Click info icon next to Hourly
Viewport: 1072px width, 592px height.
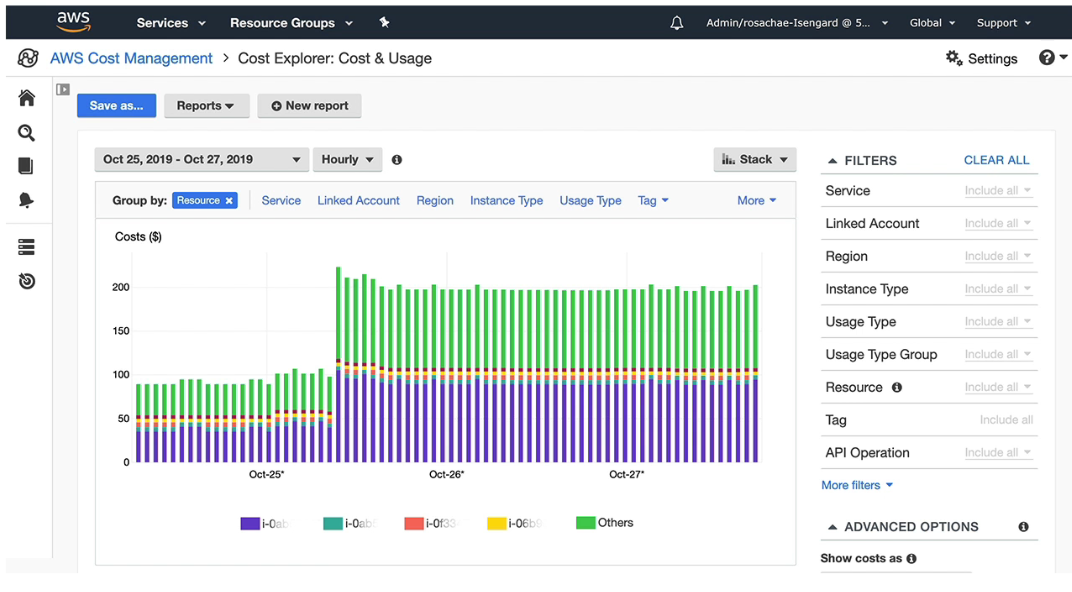click(397, 160)
